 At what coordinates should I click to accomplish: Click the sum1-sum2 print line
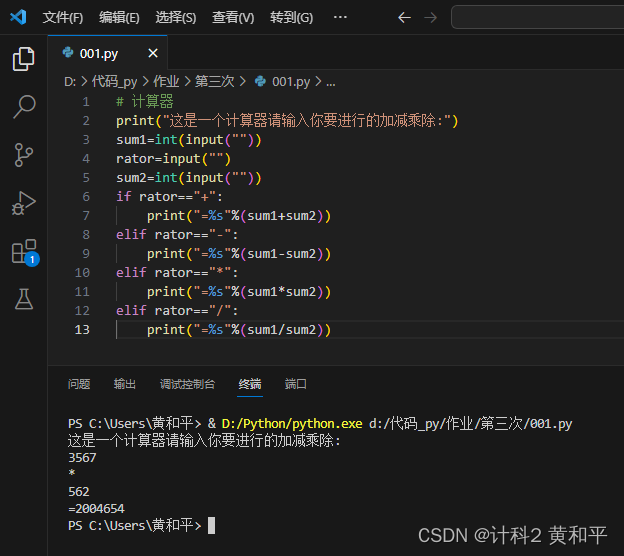click(x=239, y=254)
